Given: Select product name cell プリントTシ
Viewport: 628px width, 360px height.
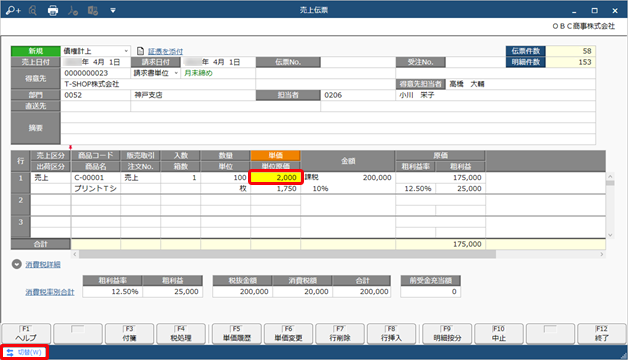Looking at the screenshot, I should coord(96,189).
